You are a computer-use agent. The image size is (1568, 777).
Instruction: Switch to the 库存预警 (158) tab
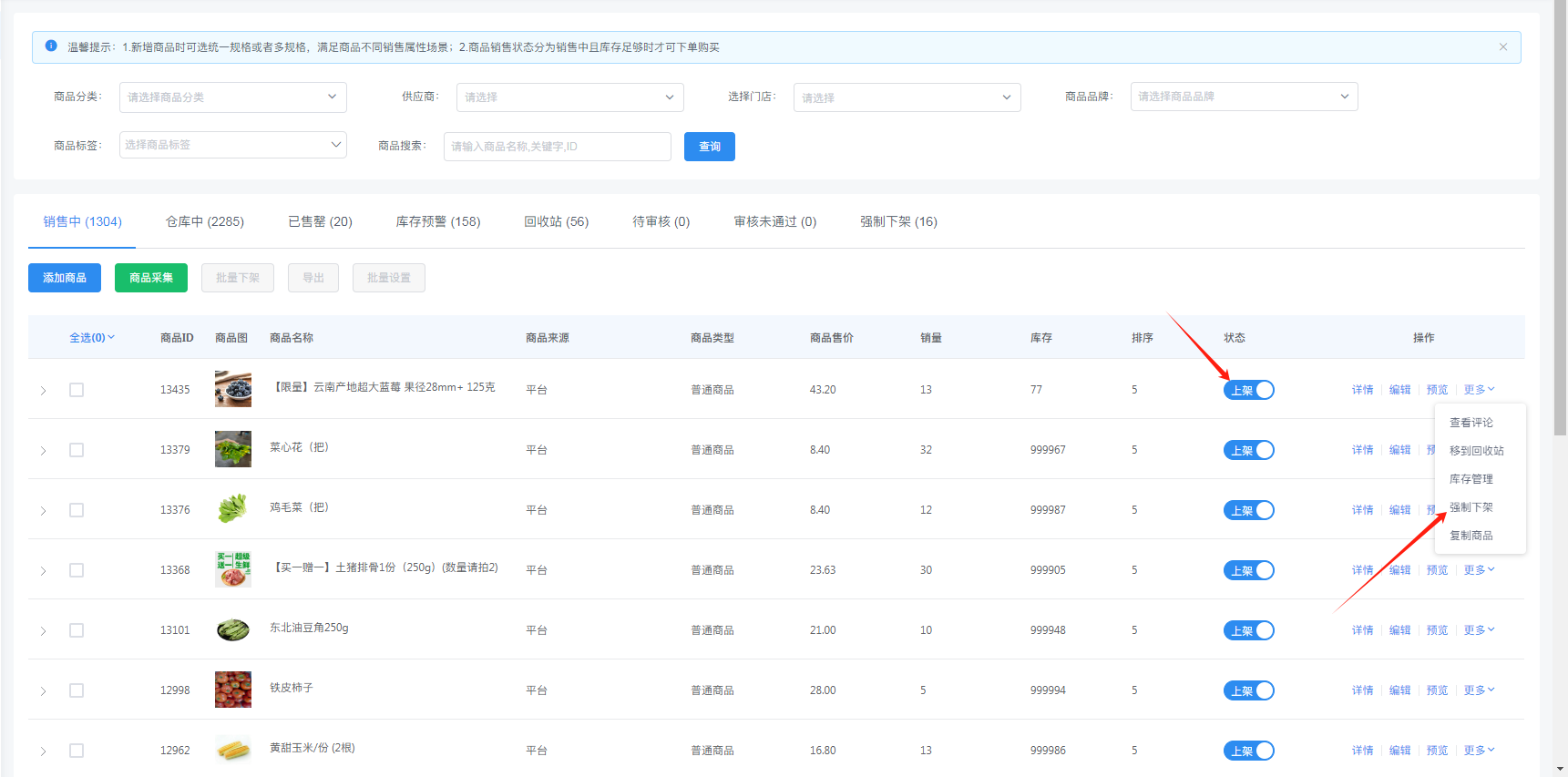(438, 221)
